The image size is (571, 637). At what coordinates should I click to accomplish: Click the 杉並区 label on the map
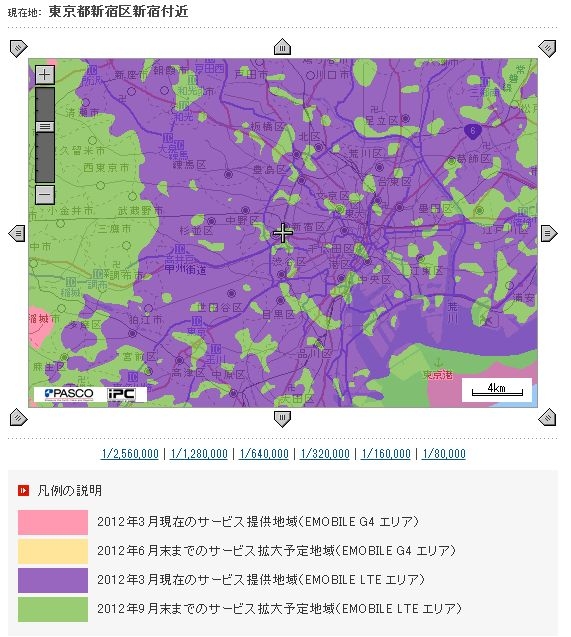tap(197, 231)
